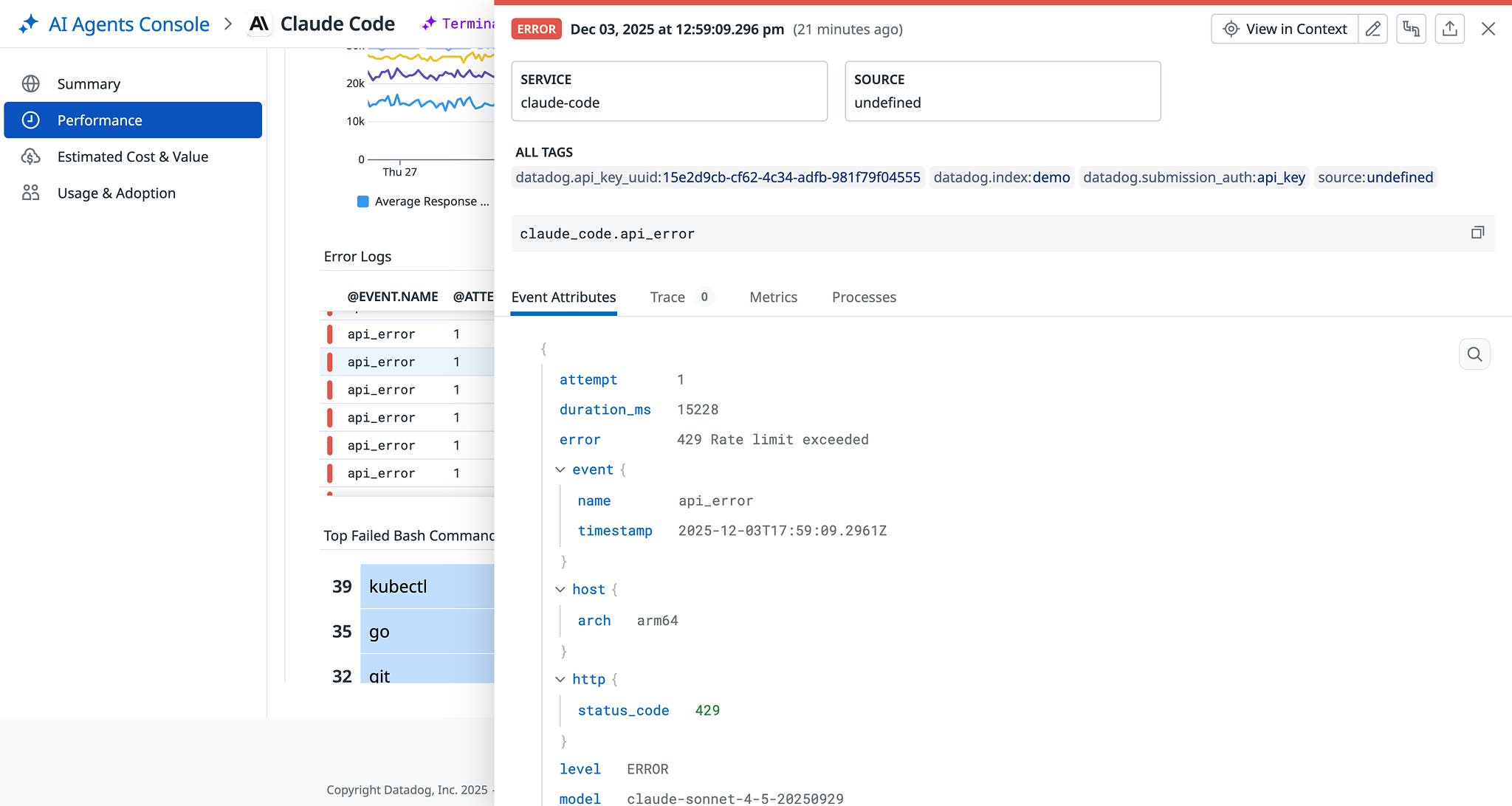Collapse the host attribute group
Screen dimensions: 1512x806
[560, 589]
